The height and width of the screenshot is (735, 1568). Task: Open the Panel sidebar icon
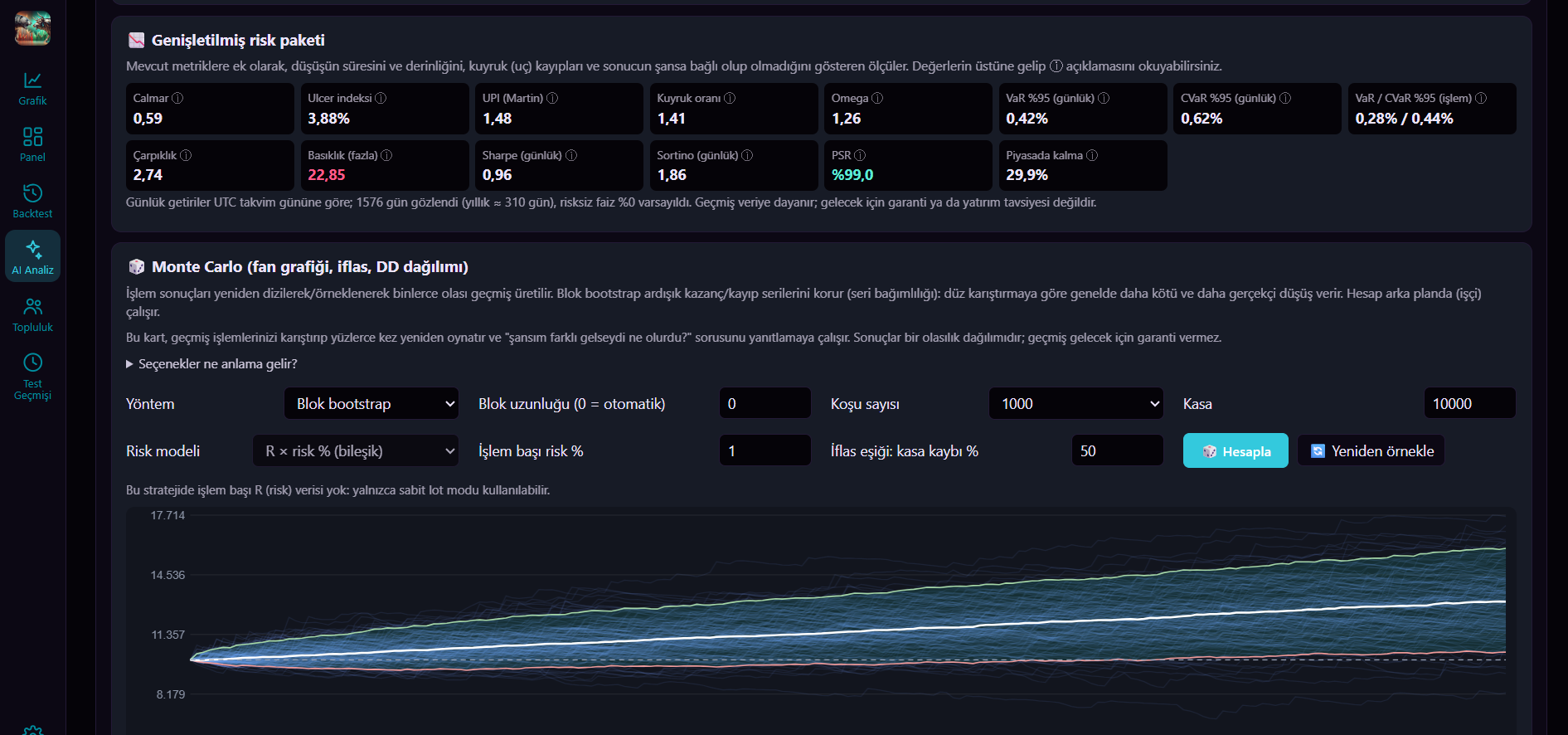(32, 144)
